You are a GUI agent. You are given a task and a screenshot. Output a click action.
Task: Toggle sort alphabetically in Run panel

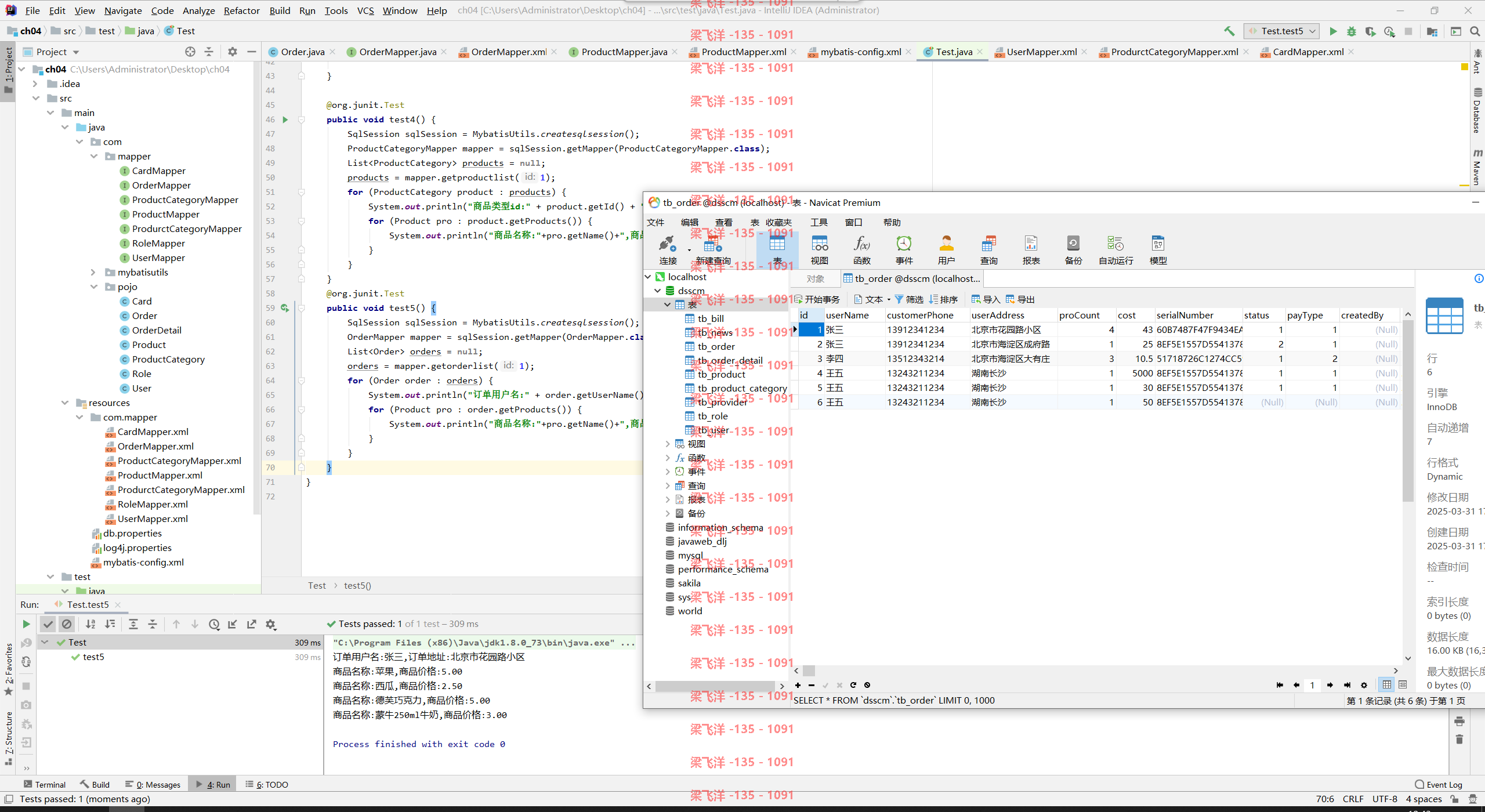click(x=90, y=624)
